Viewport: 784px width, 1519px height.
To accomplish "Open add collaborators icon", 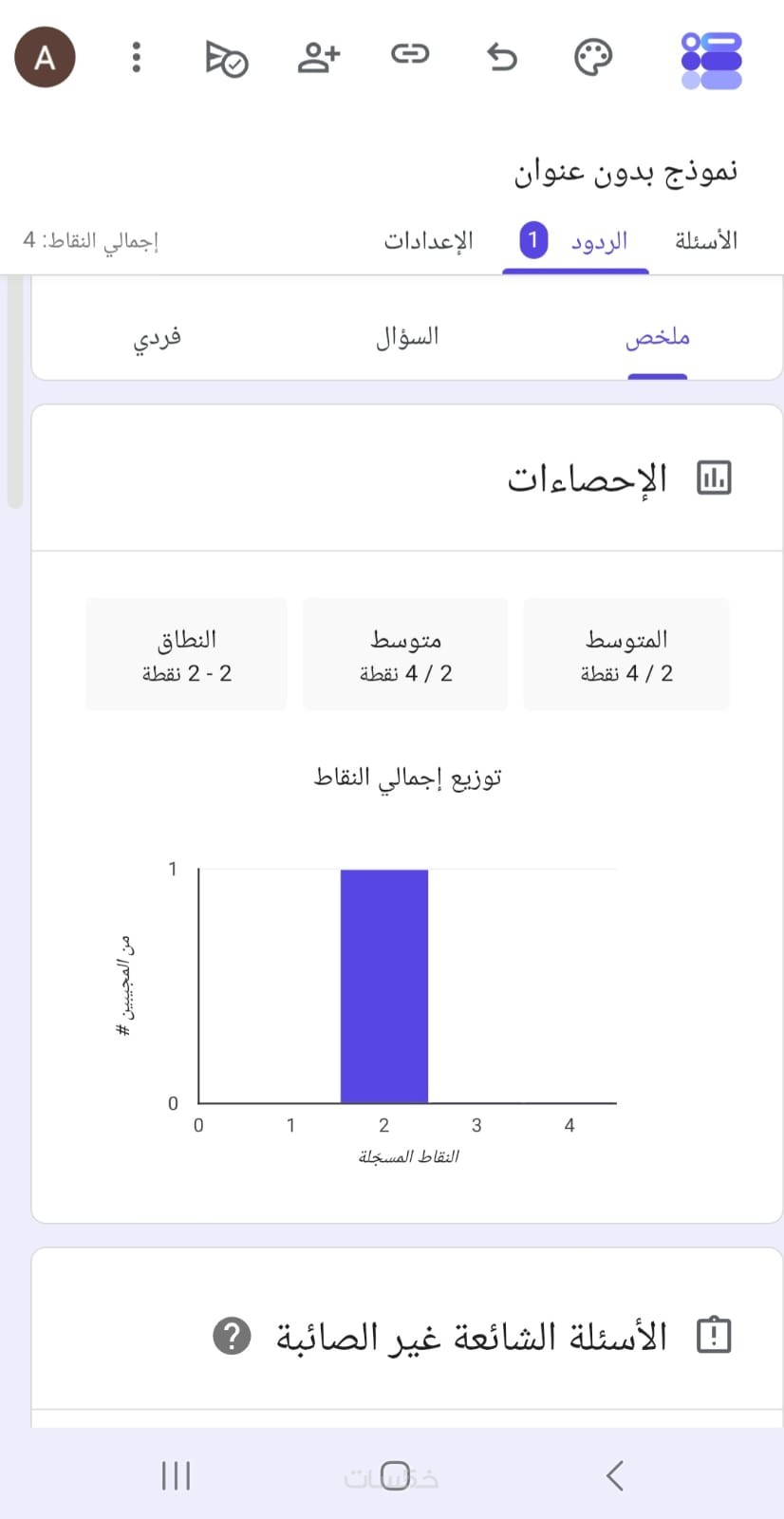I will click(x=319, y=57).
